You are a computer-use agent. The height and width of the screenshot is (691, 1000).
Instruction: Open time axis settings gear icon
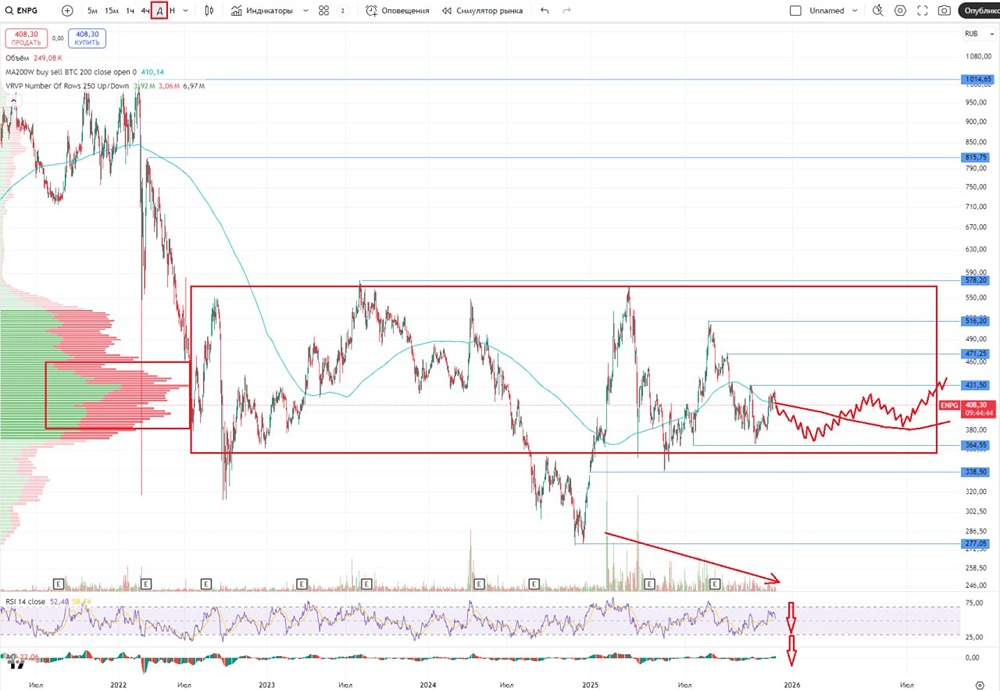pyautogui.click(x=980, y=685)
